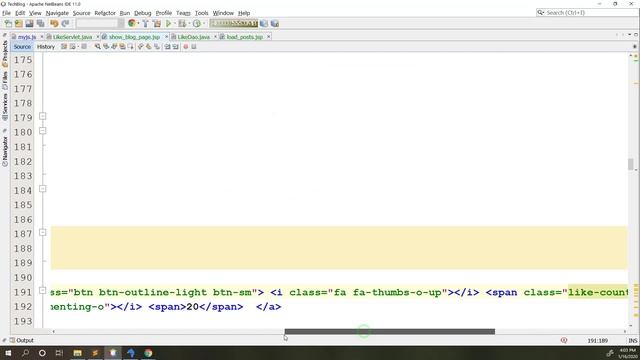Click the Save icon in main toolbar
Viewport: 640px width, 360px height.
(29, 24)
